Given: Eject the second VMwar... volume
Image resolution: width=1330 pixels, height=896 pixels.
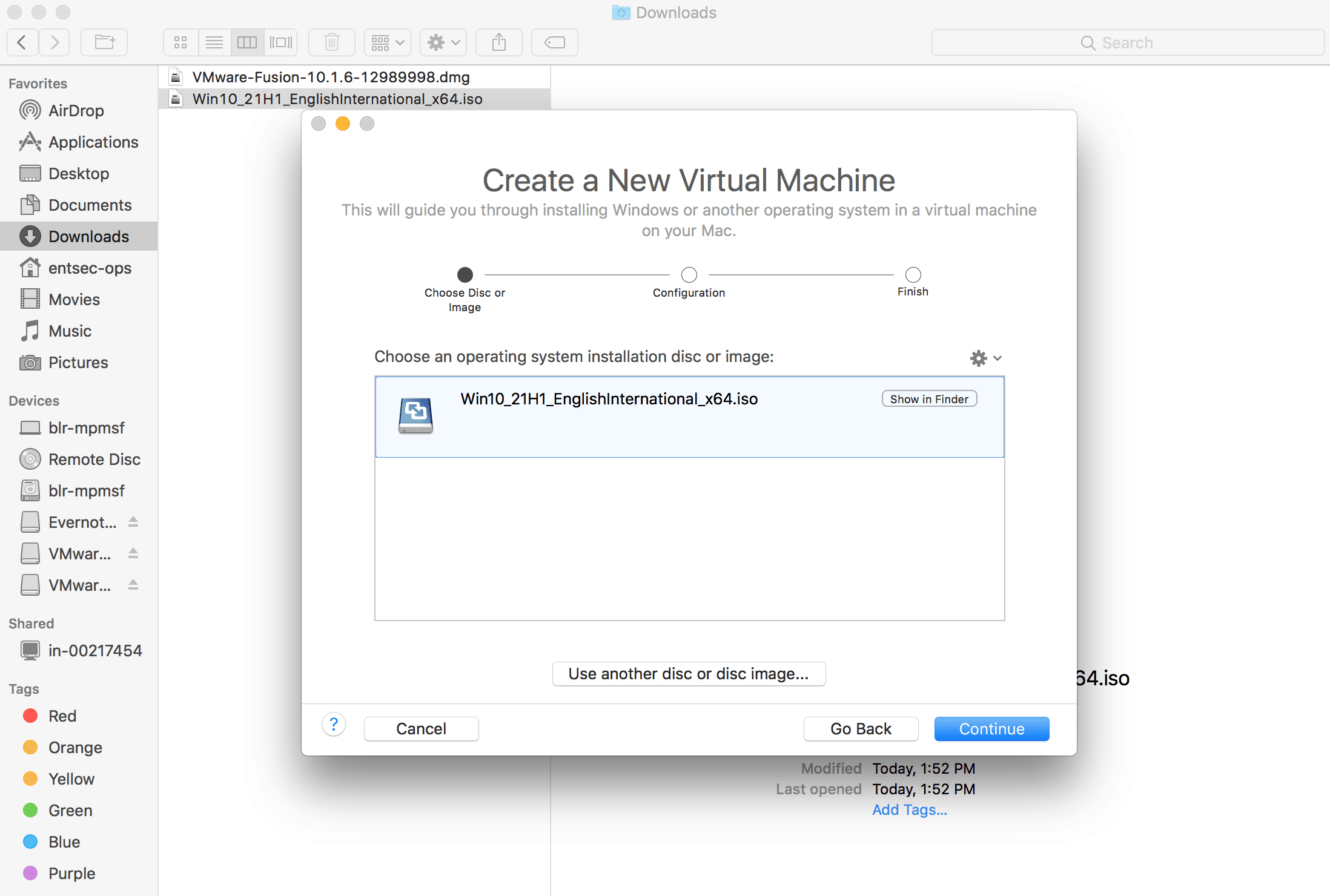Looking at the screenshot, I should [x=133, y=585].
